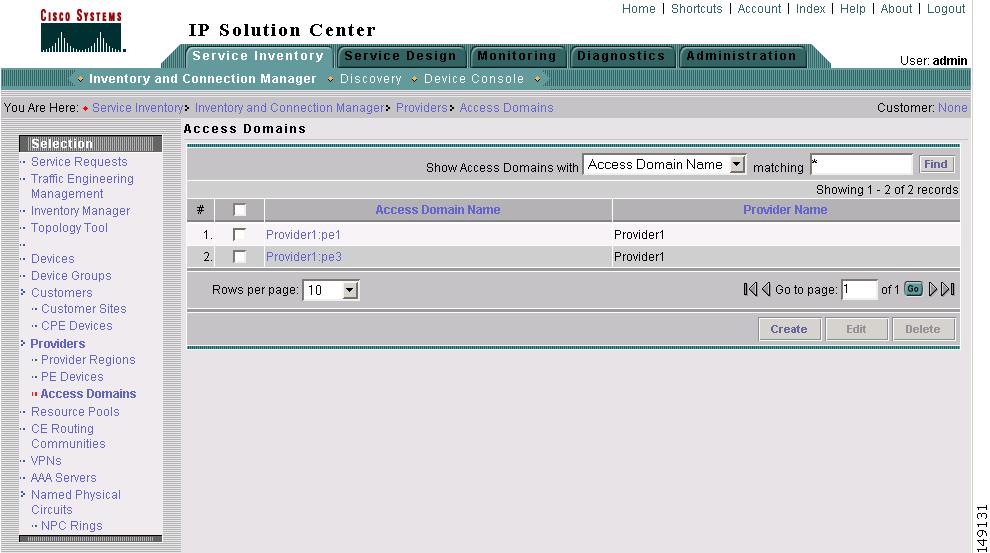This screenshot has width=990, height=553.
Task: Check the Provider1:pe1 row checkbox
Action: 239,234
